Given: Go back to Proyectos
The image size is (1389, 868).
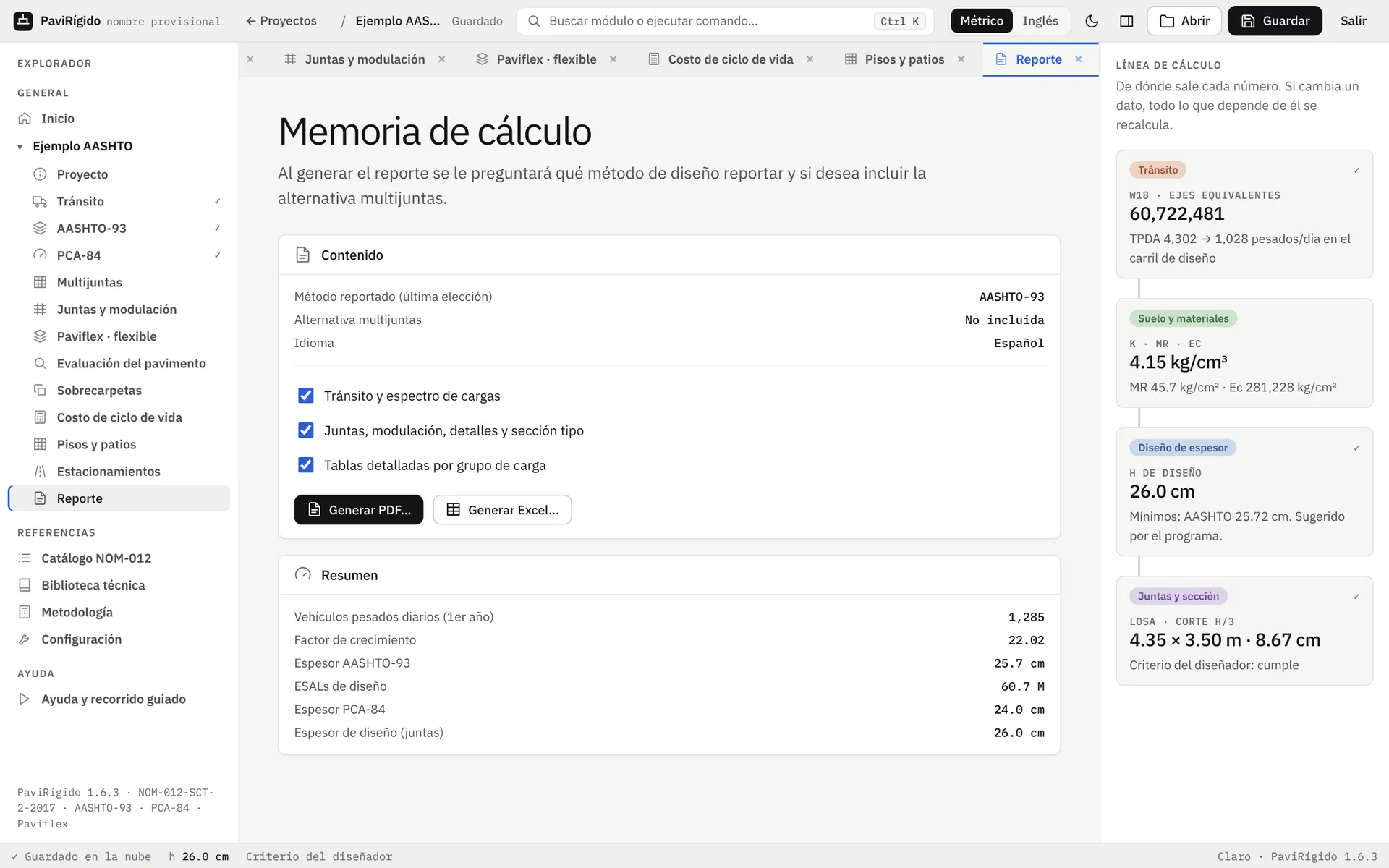Looking at the screenshot, I should 281,21.
